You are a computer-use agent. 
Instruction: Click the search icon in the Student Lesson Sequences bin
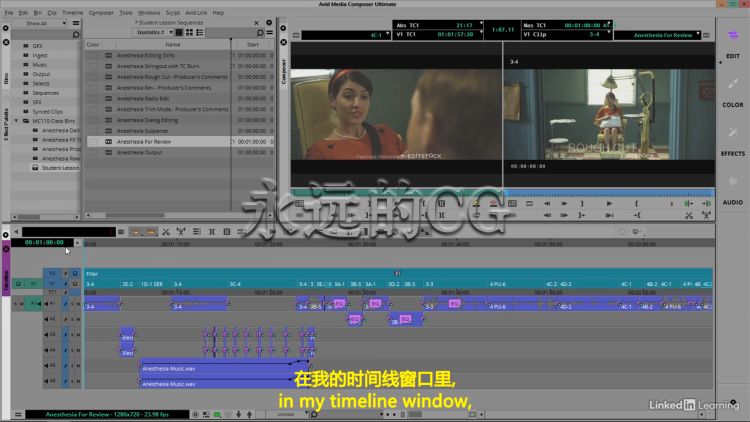pos(260,33)
